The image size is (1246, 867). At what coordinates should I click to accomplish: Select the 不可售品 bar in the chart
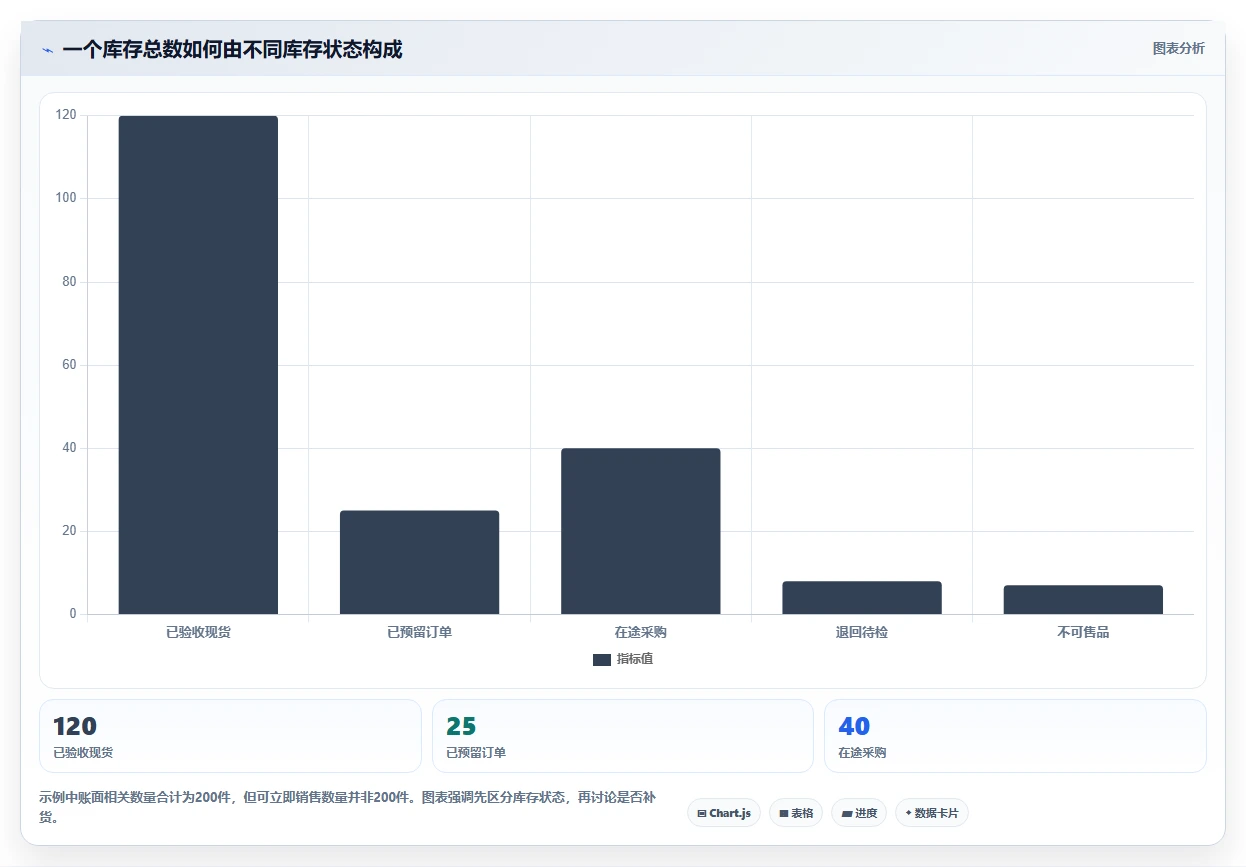(1083, 600)
